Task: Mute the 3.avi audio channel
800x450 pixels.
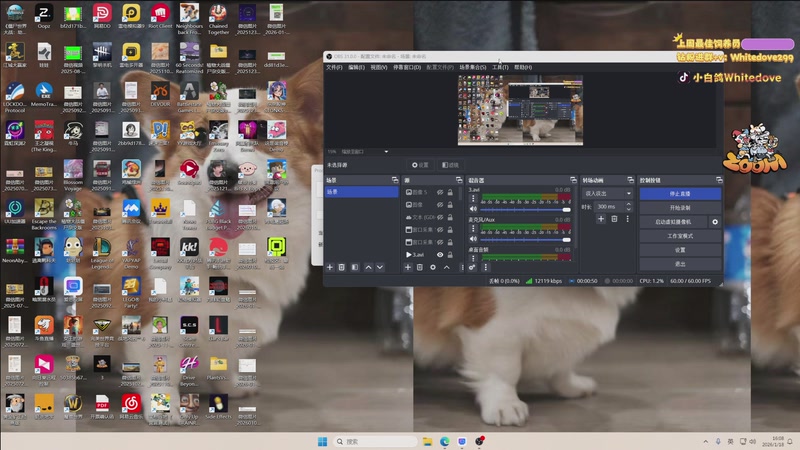Action: 473,209
